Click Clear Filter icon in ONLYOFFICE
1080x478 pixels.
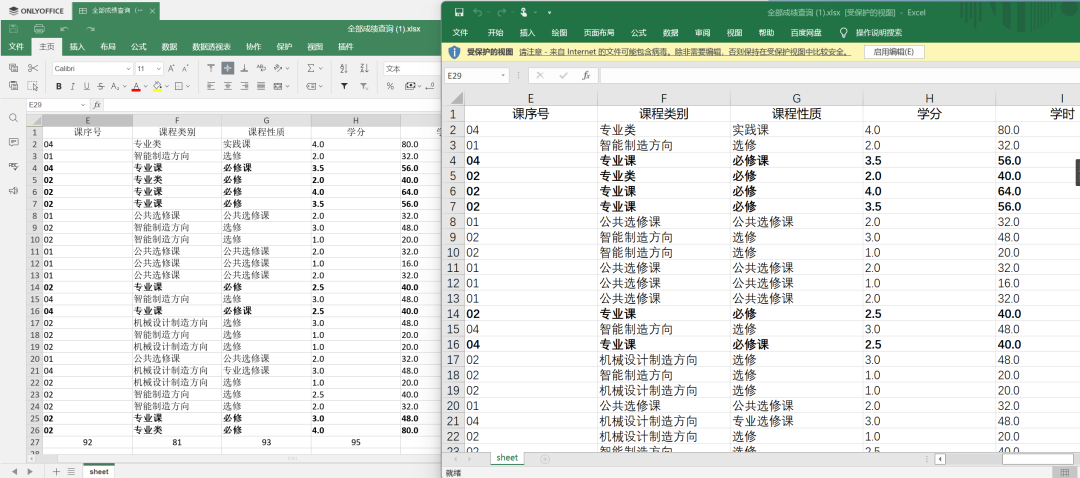365,86
